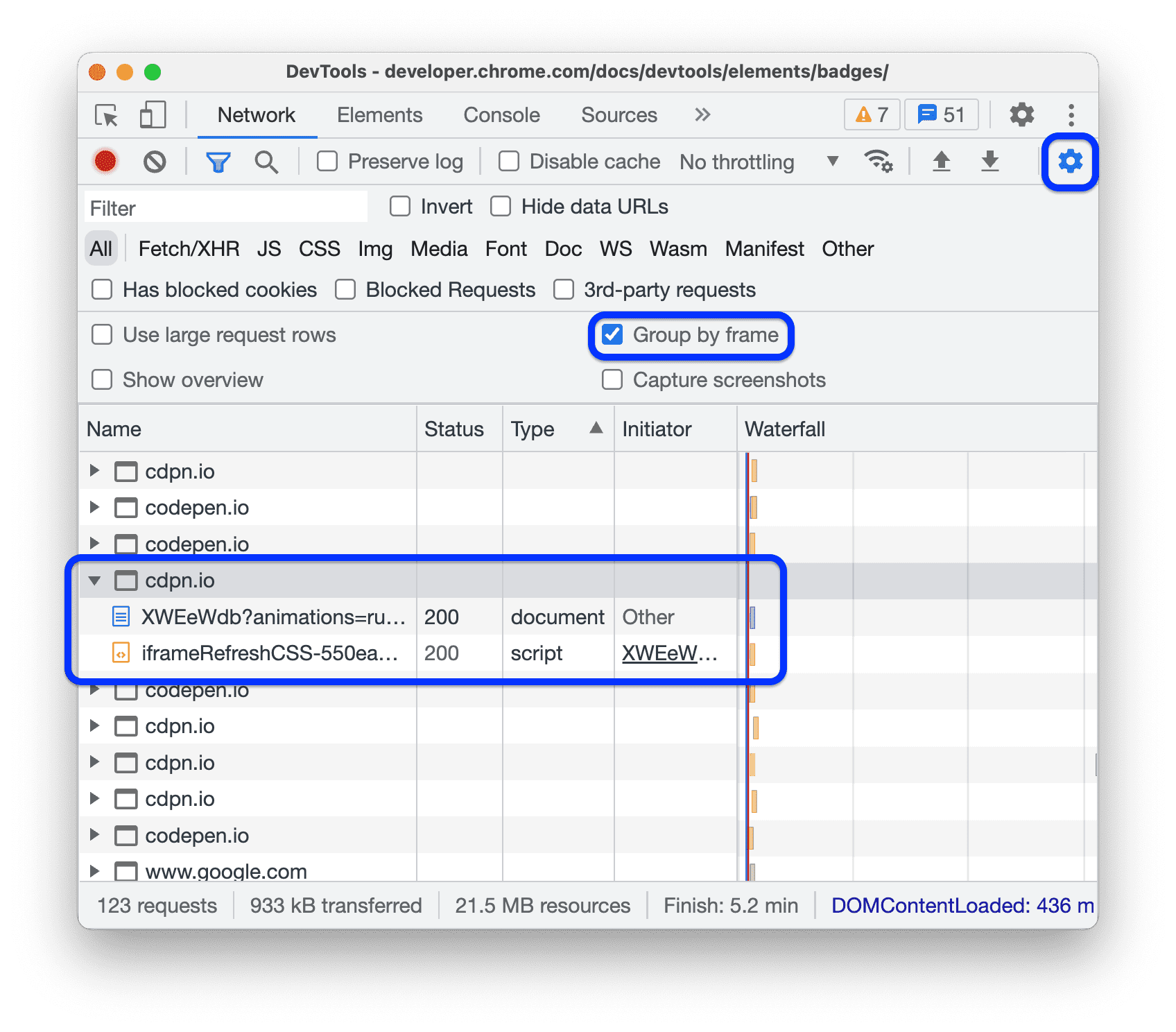This screenshot has height=1032, width=1176.
Task: Select the Fetch/XHR filter tab
Action: click(188, 248)
